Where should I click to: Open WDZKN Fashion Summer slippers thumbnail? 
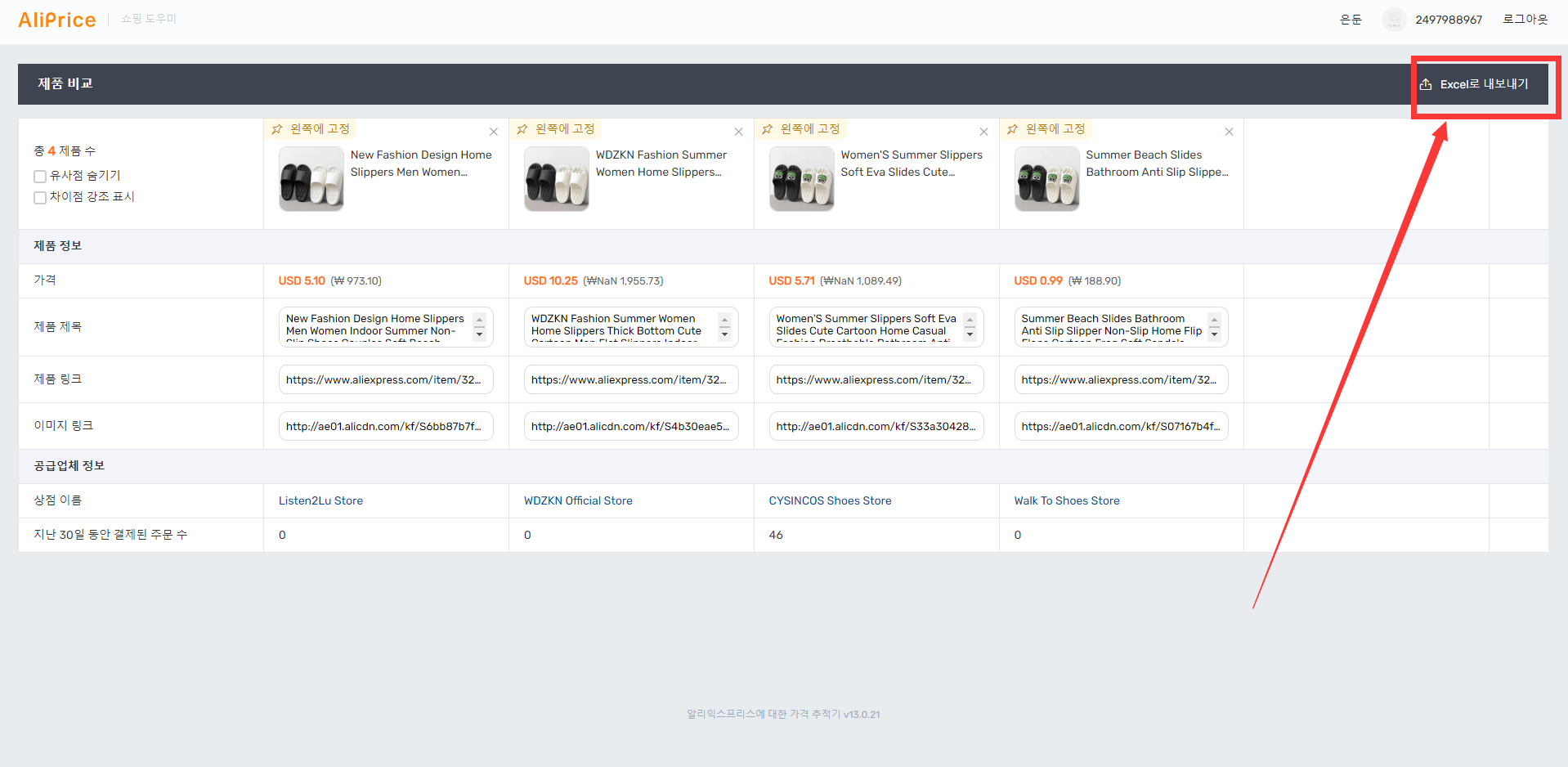click(557, 179)
